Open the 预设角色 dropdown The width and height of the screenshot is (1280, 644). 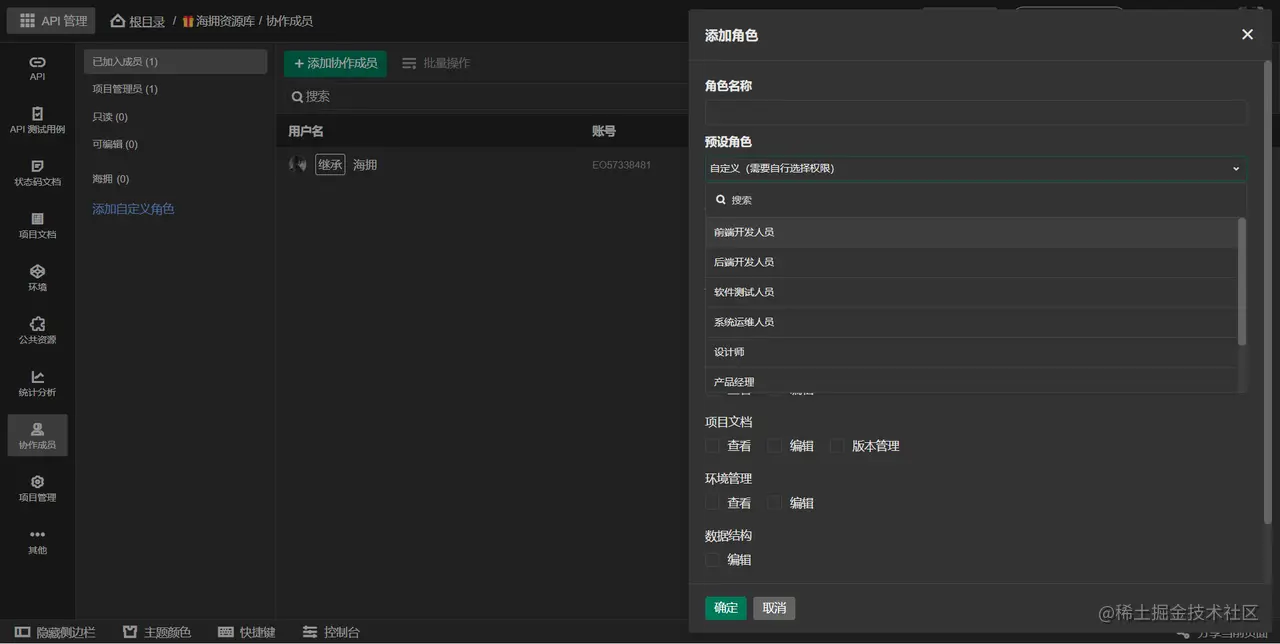976,168
